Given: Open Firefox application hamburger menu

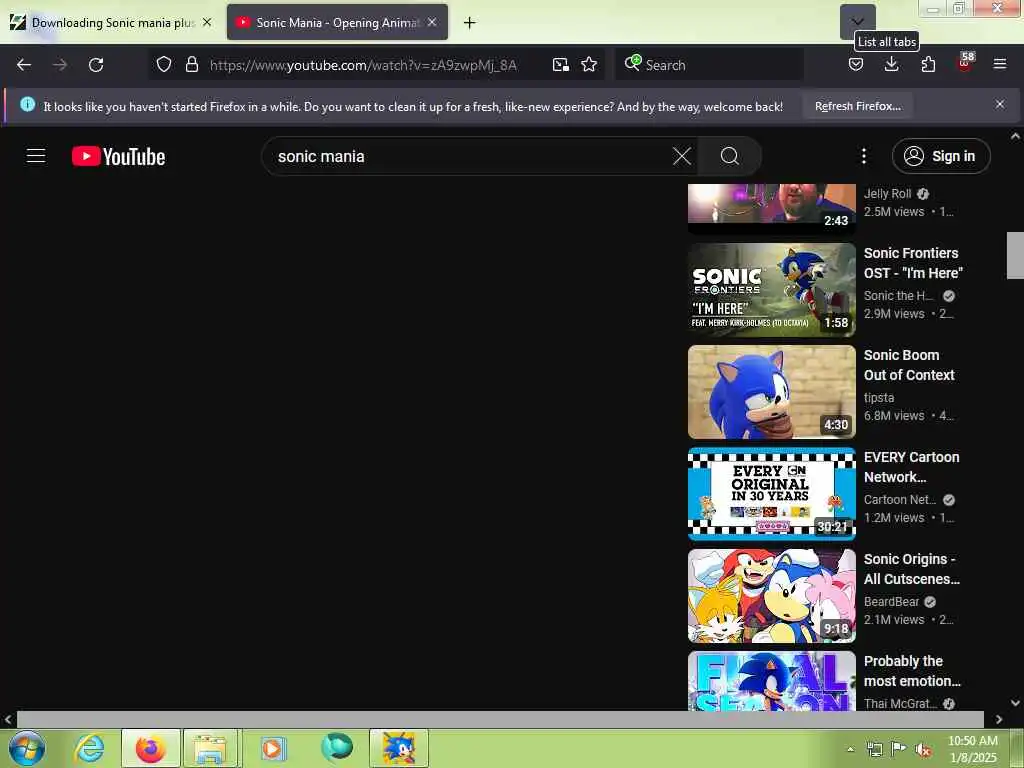Looking at the screenshot, I should click(1000, 65).
